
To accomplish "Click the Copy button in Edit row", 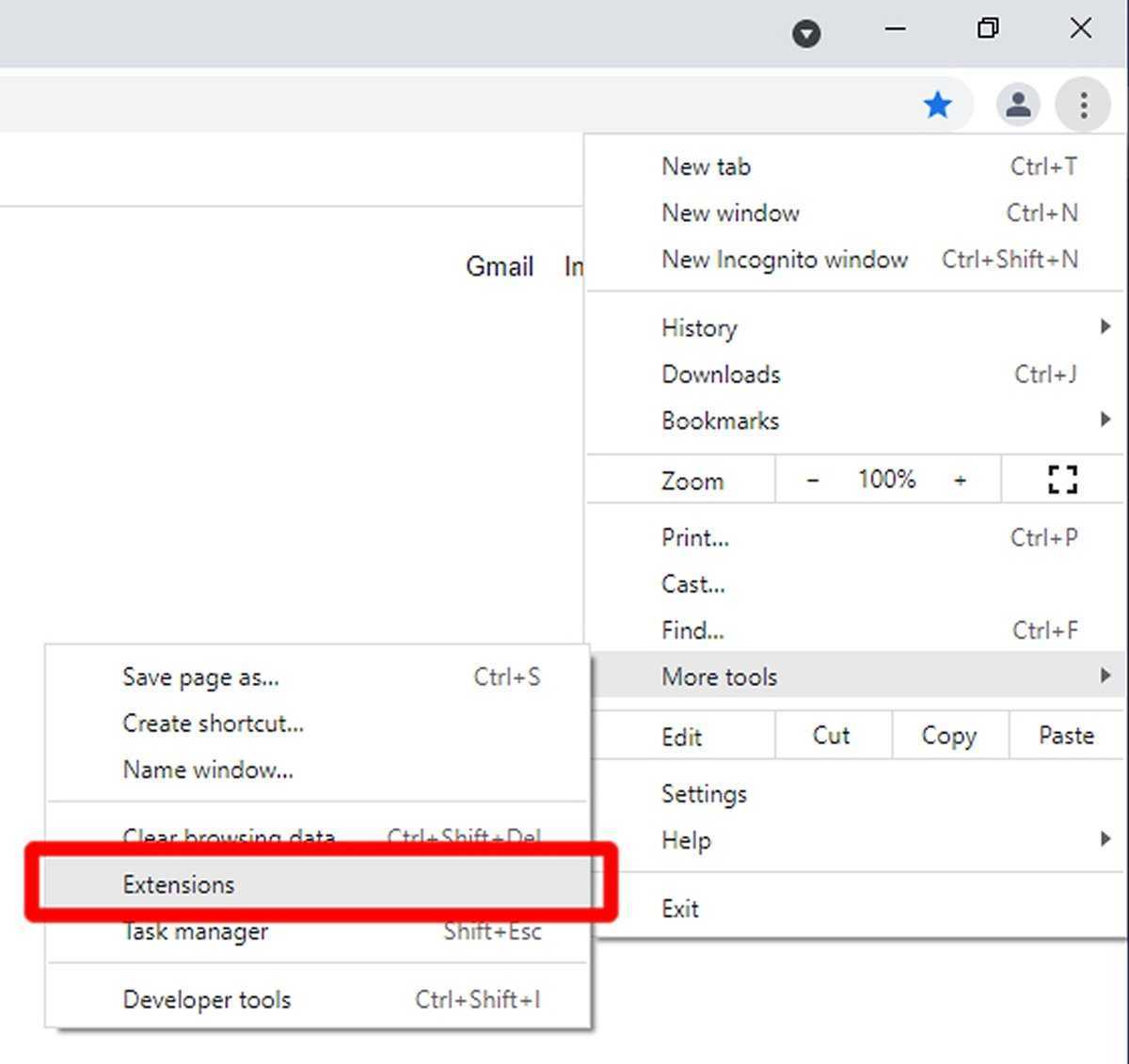I will pos(948,736).
